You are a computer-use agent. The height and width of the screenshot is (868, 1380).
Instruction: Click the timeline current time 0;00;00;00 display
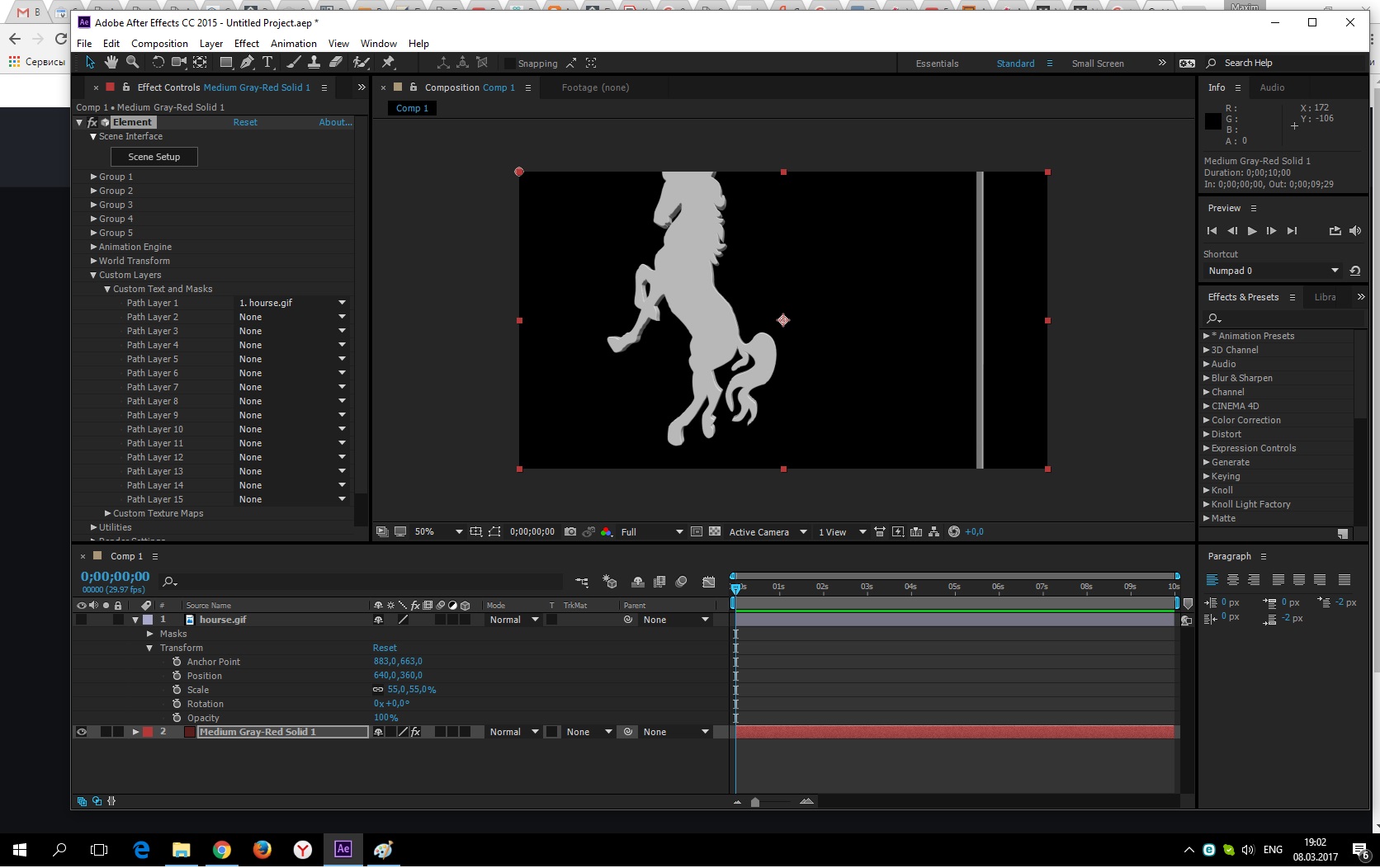116,577
